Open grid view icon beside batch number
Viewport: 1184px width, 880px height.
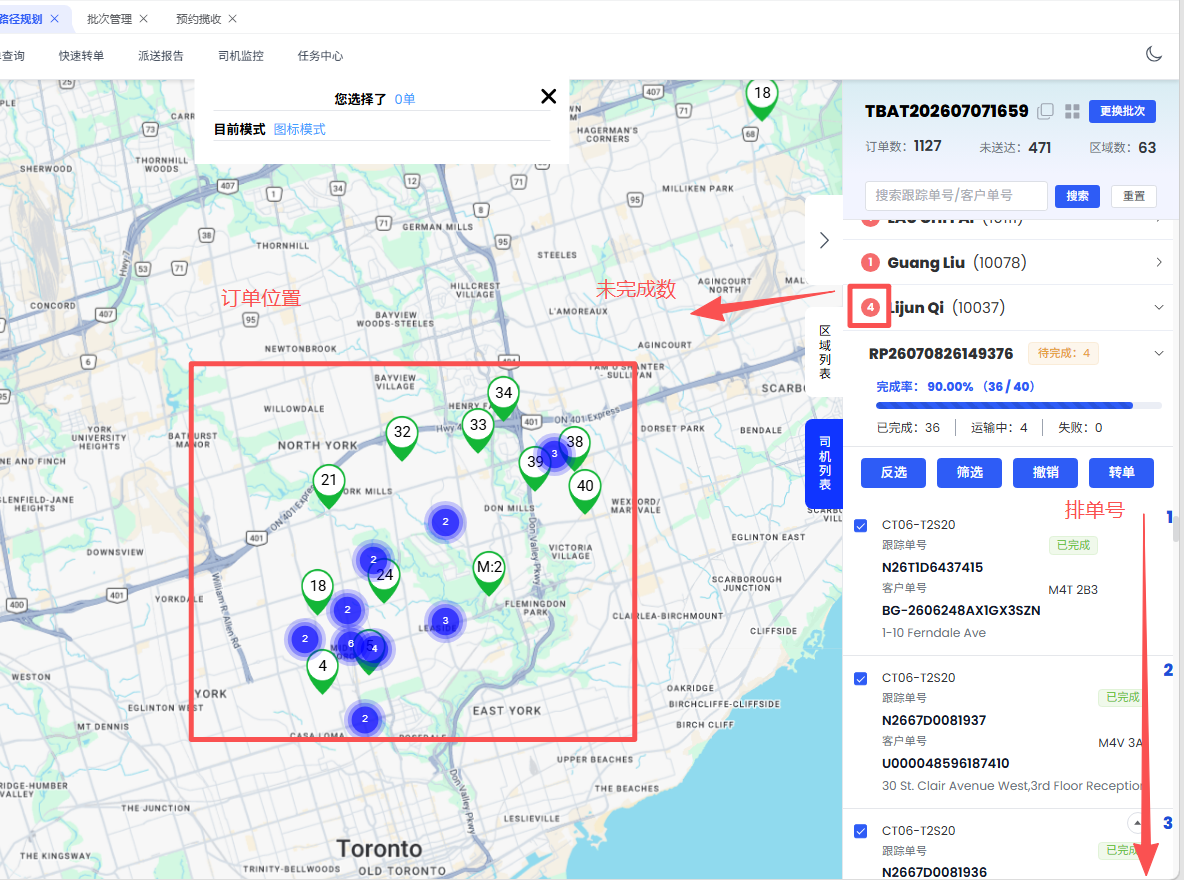click(x=1072, y=111)
